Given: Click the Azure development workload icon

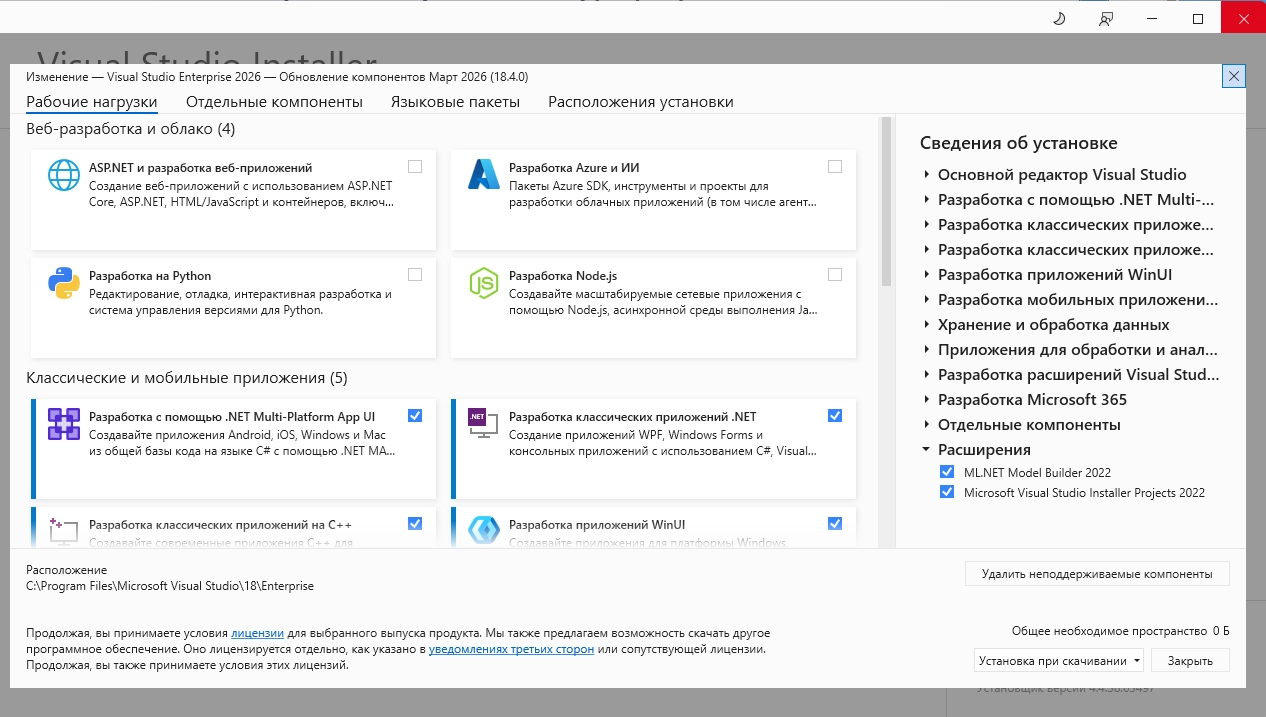Looking at the screenshot, I should [484, 175].
